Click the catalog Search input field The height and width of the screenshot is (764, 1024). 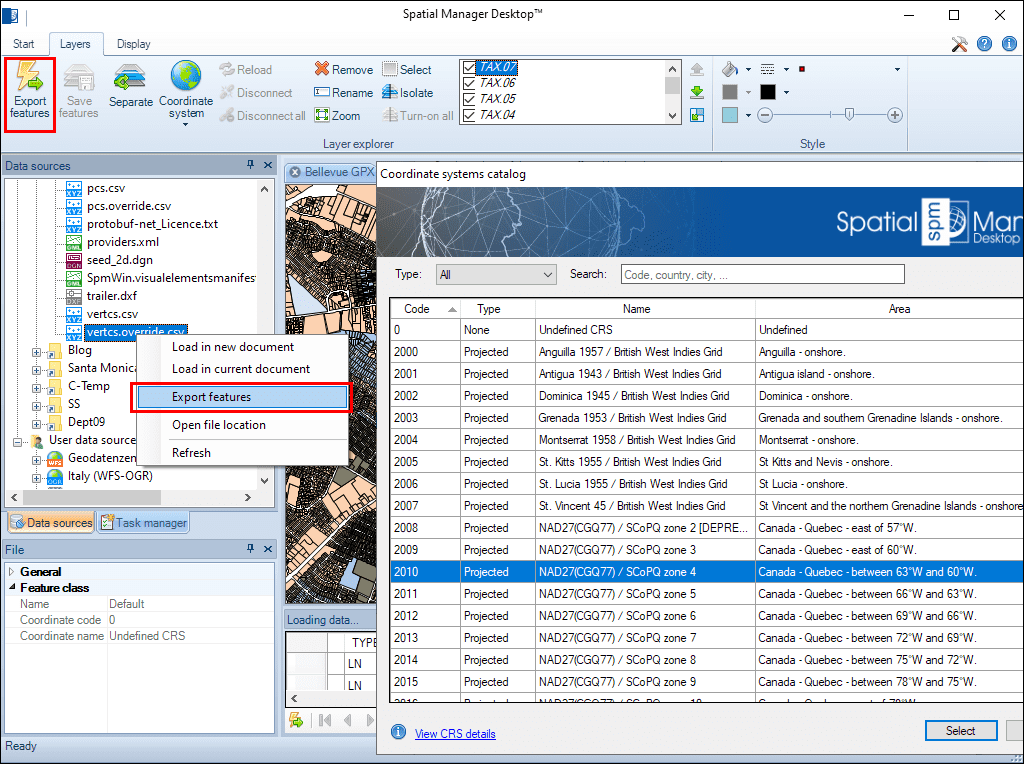pos(763,274)
